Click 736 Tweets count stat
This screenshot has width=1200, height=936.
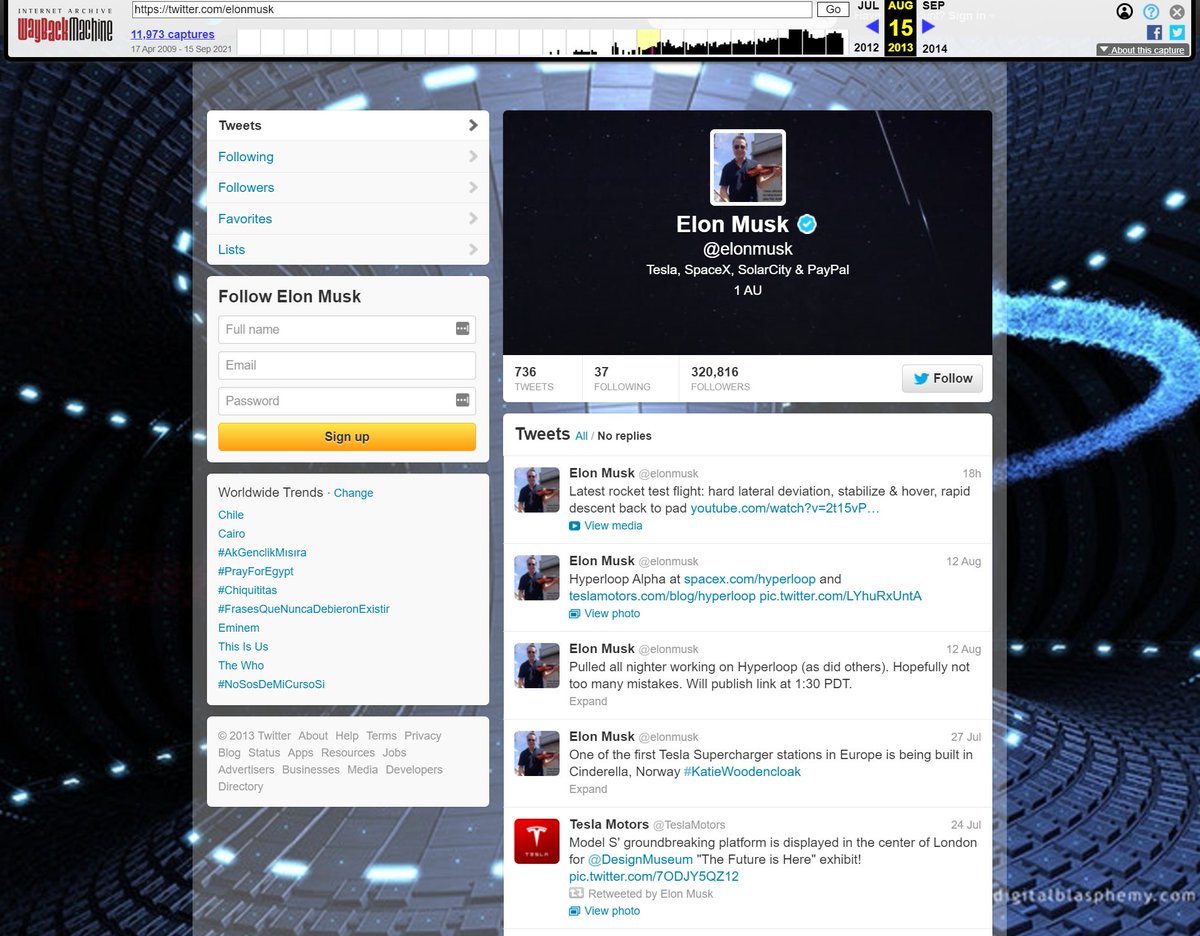(x=534, y=378)
